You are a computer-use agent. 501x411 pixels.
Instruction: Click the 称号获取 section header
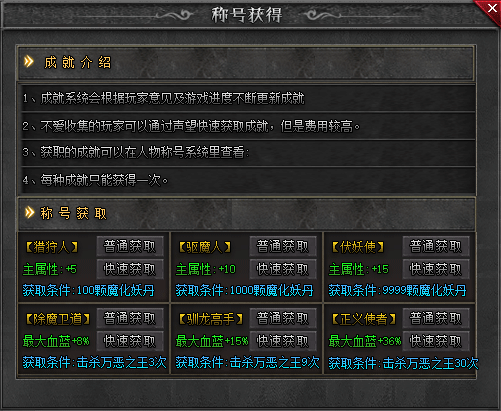click(x=246, y=214)
